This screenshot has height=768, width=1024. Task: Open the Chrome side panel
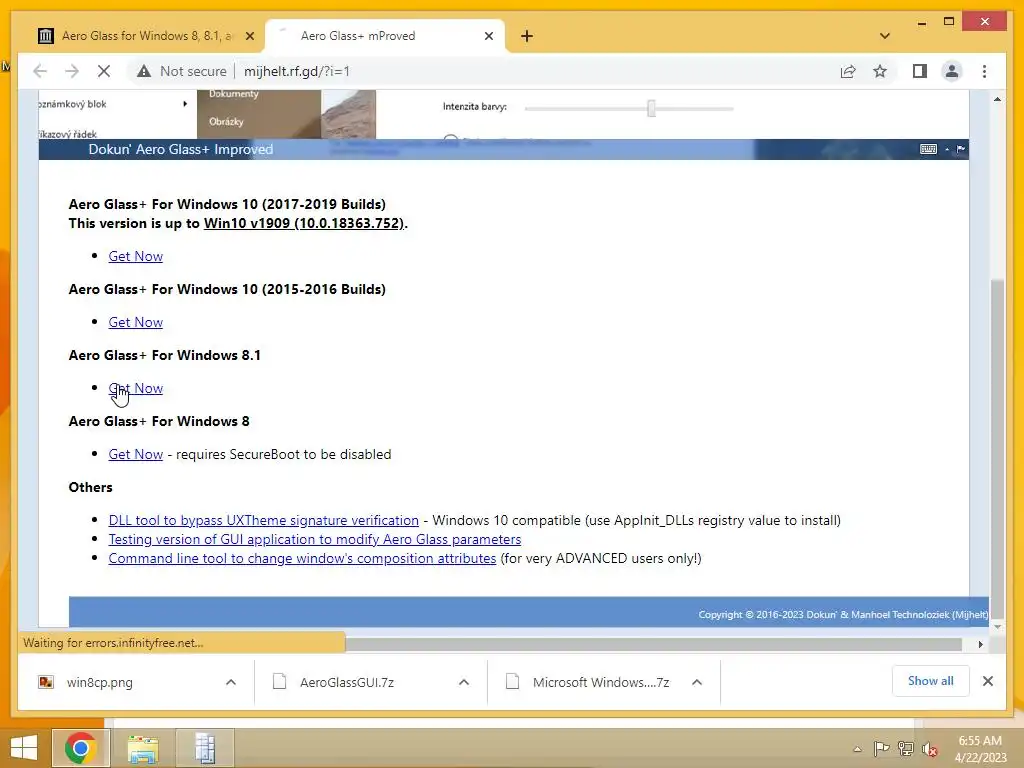[x=920, y=71]
